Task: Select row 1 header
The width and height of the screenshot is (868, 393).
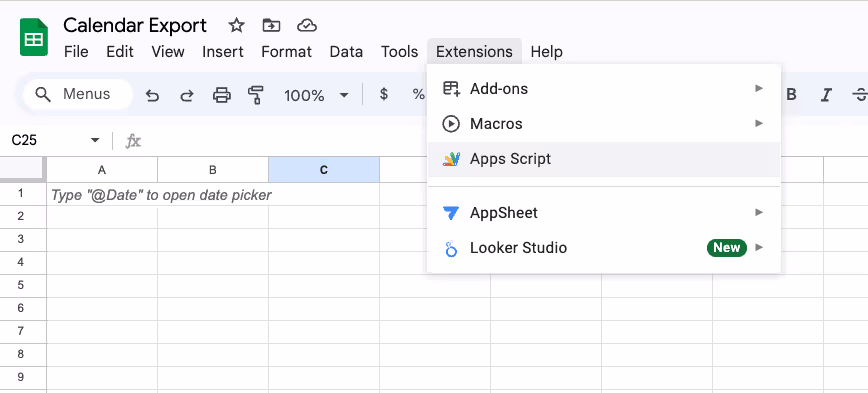Action: pos(23,194)
